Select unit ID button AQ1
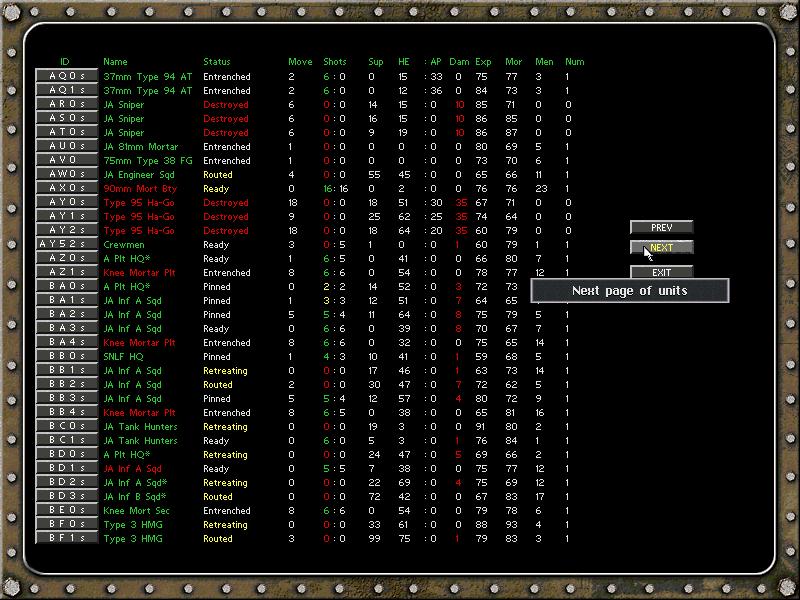 click(x=67, y=90)
